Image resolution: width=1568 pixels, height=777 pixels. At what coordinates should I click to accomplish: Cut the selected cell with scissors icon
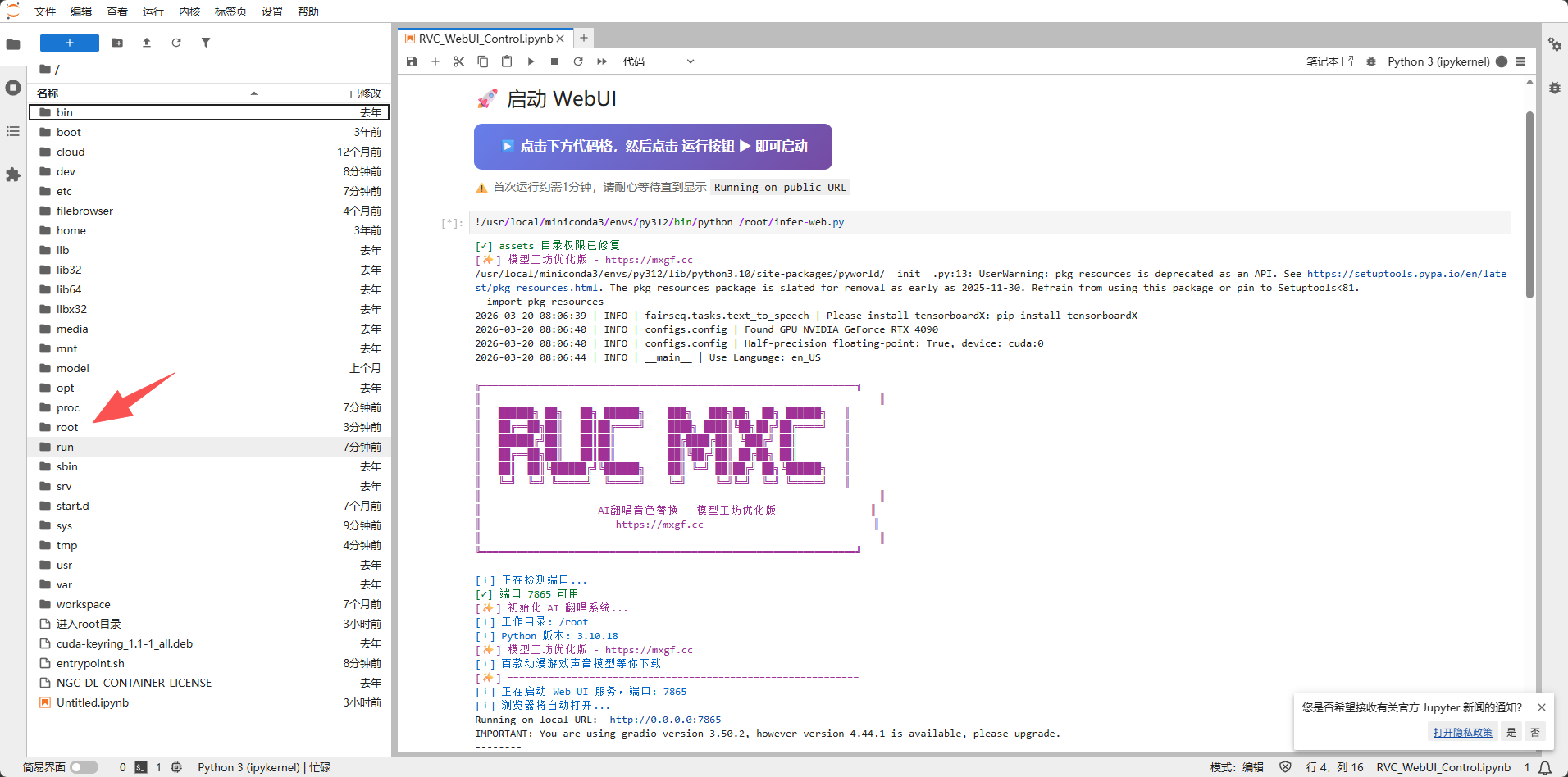[459, 61]
